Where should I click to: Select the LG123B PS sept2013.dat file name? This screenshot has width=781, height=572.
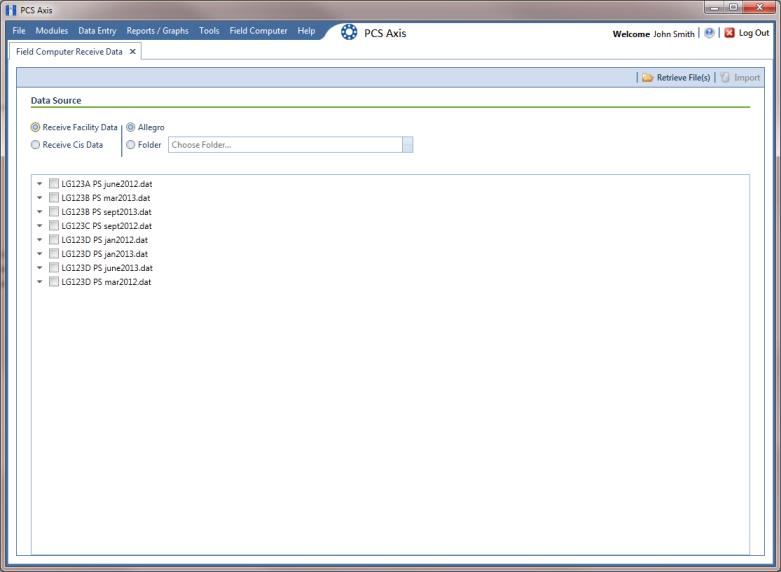(106, 212)
